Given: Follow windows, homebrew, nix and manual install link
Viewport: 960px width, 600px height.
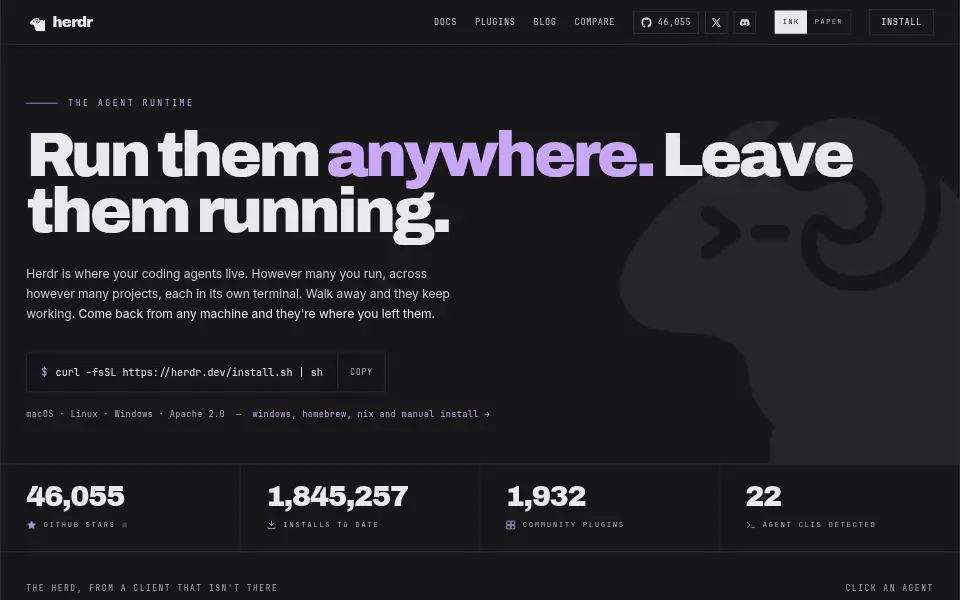Looking at the screenshot, I should coord(371,414).
